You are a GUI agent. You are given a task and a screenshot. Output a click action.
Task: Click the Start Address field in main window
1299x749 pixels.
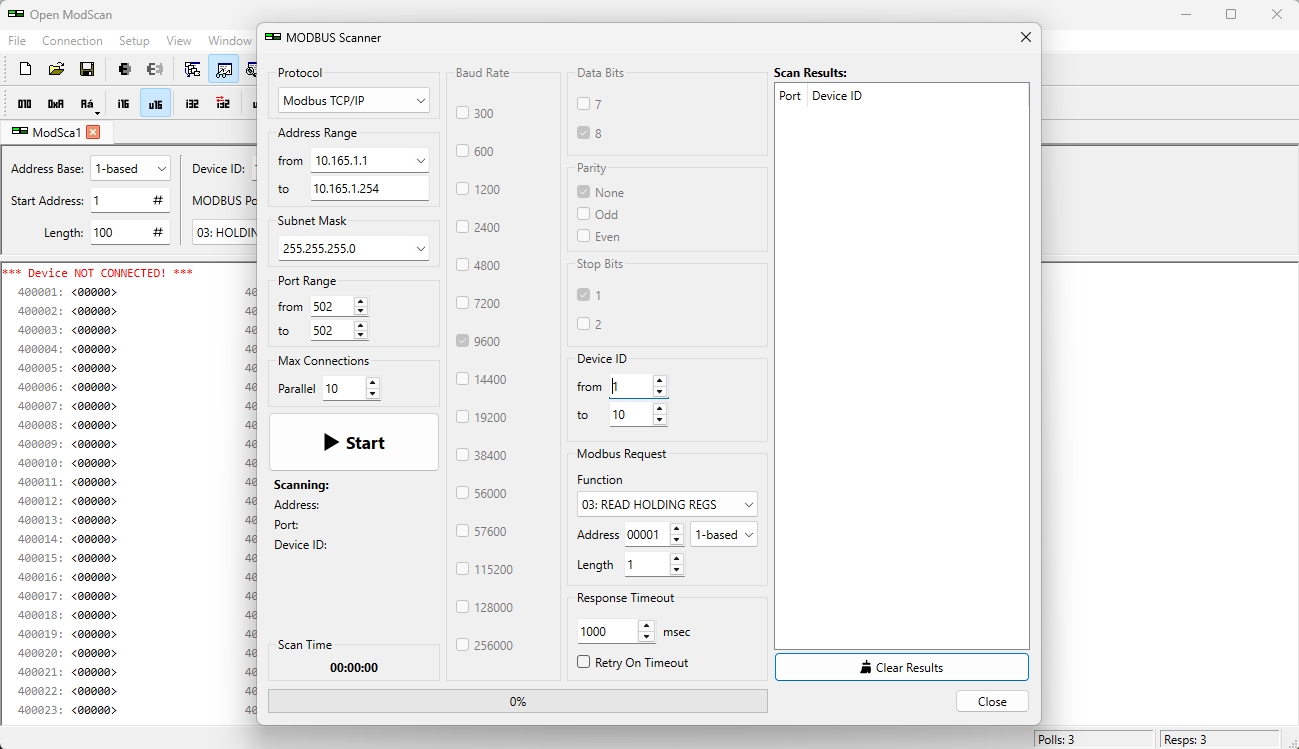tap(120, 200)
